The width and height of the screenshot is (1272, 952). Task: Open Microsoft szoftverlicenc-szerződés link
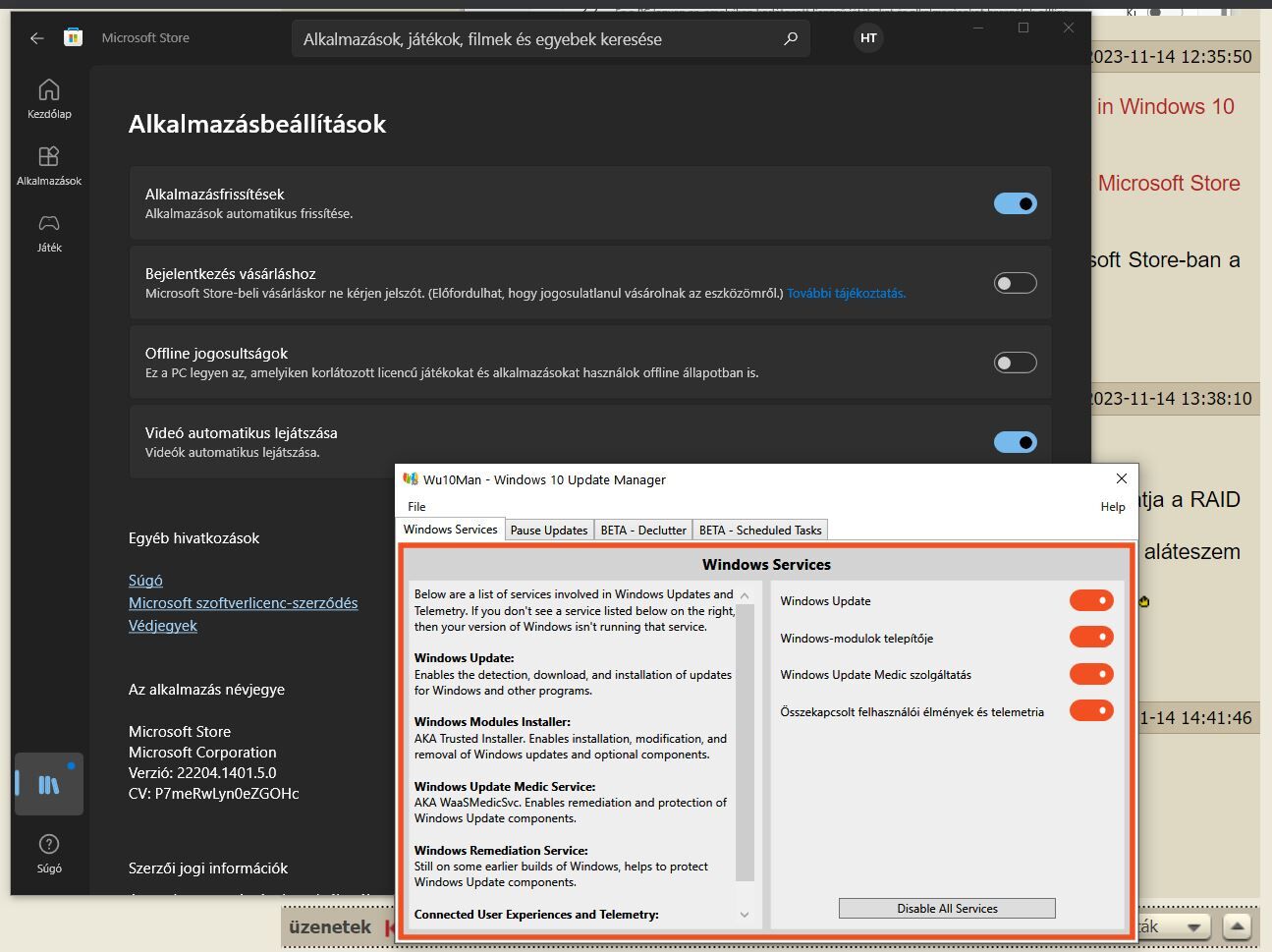(244, 603)
